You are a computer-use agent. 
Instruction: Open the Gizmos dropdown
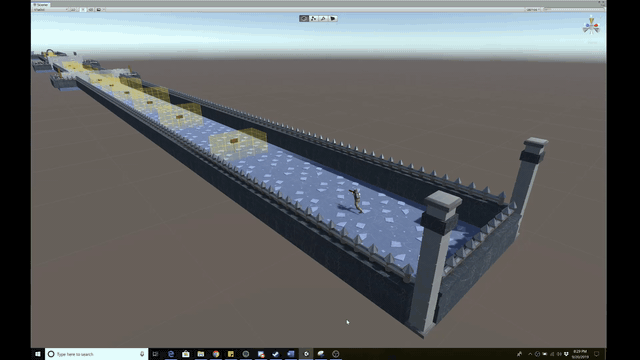click(x=533, y=9)
